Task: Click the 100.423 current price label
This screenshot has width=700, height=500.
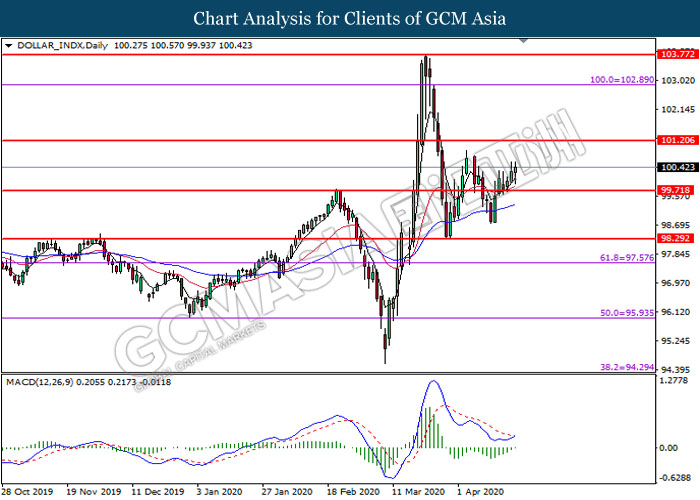Action: [x=678, y=167]
